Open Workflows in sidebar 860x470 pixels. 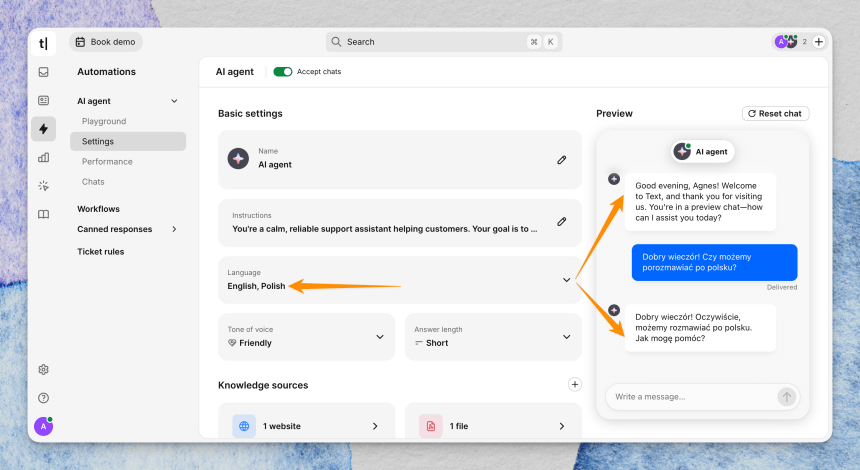click(98, 209)
